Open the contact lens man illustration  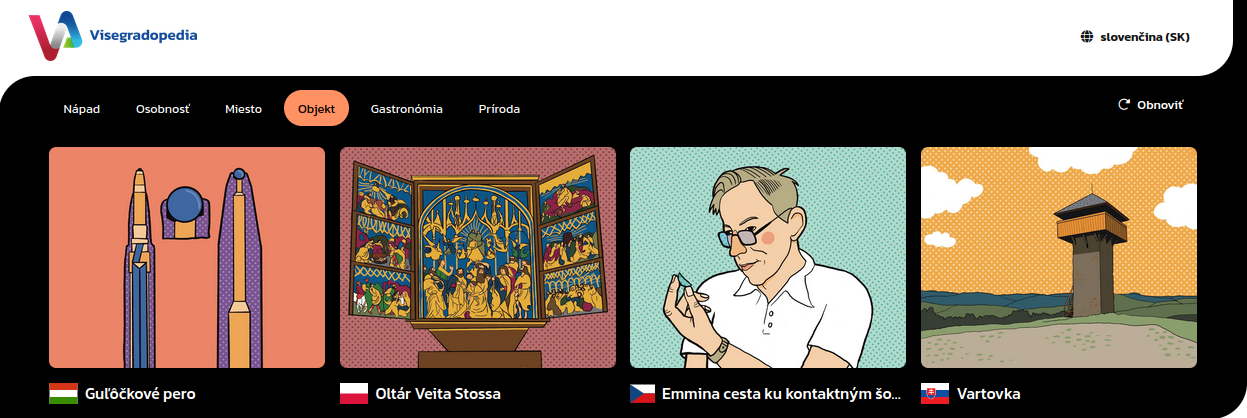coord(768,258)
